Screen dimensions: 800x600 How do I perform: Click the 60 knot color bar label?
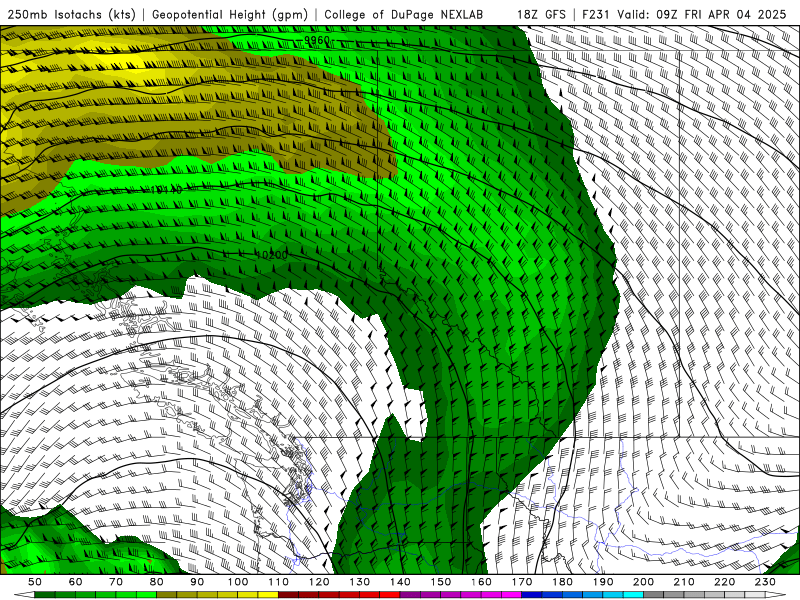[x=76, y=582]
